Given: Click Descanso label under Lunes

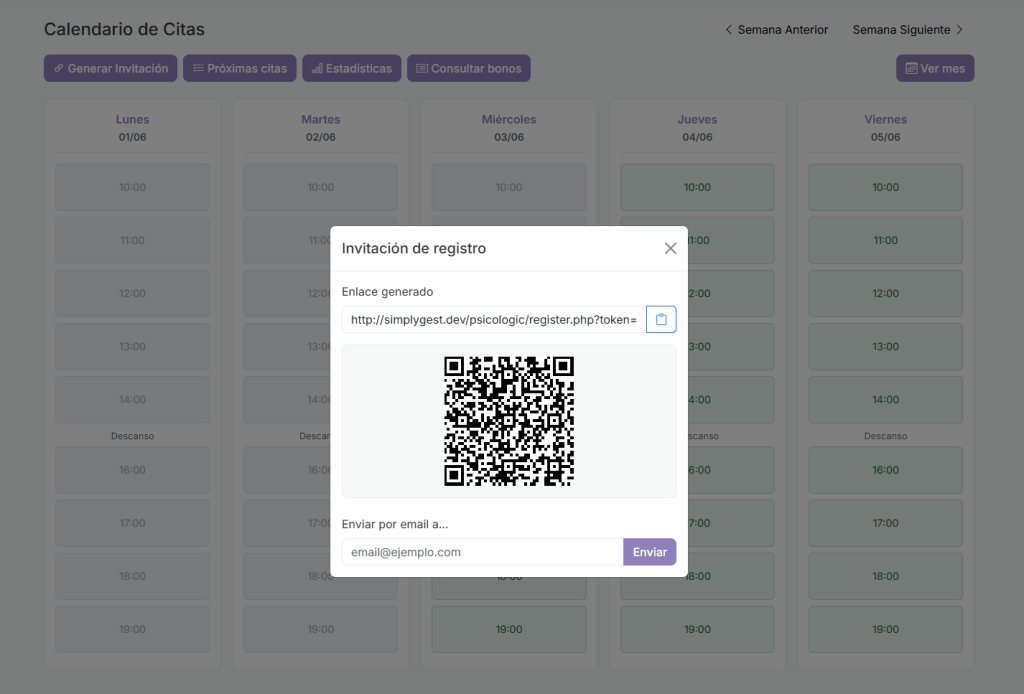Looking at the screenshot, I should point(133,436).
